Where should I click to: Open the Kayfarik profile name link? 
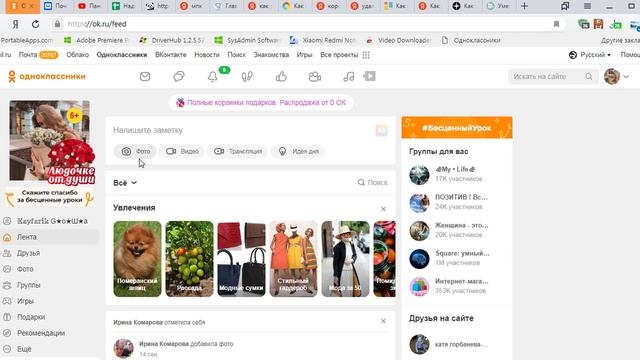[52, 221]
